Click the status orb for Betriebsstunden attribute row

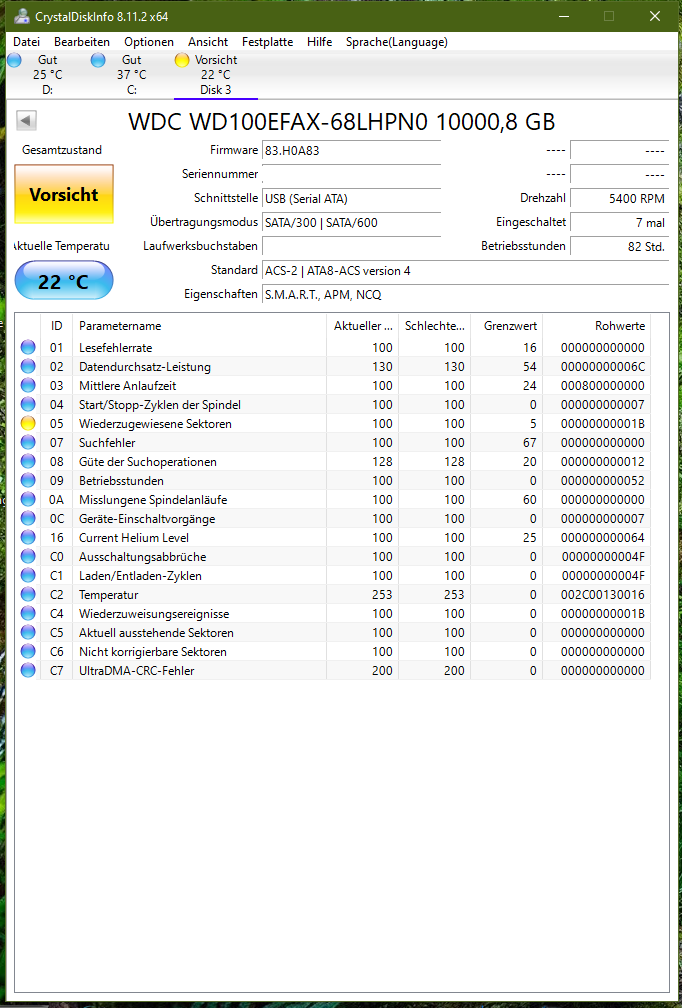pos(28,480)
